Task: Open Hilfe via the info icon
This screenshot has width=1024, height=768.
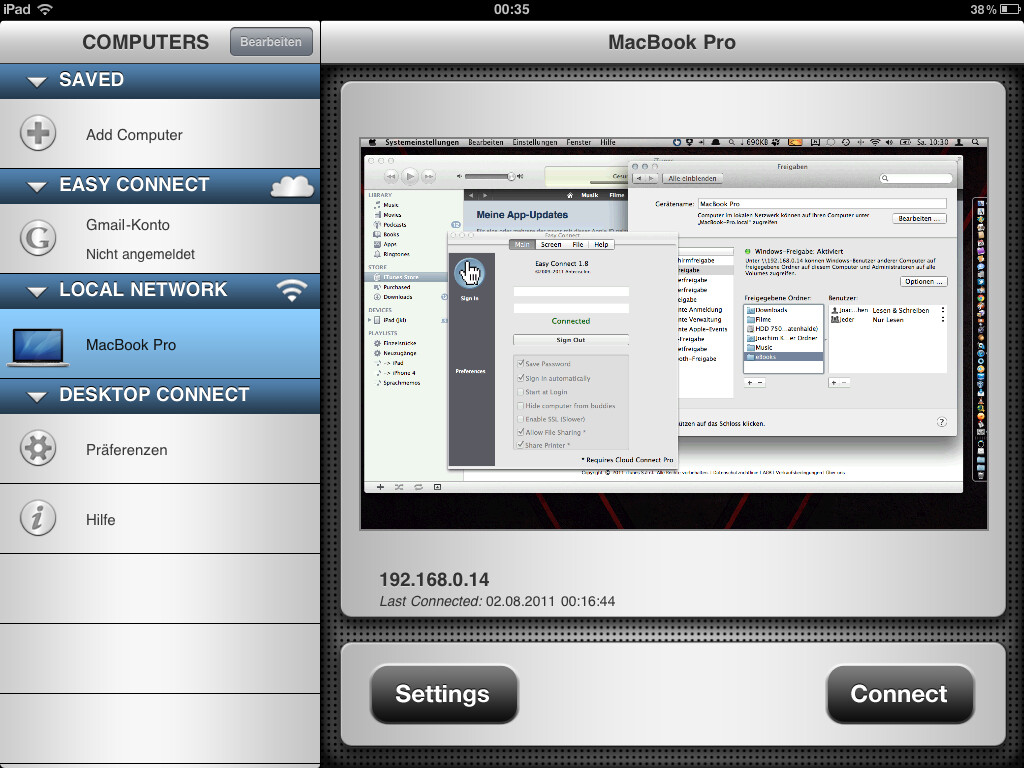Action: [37, 519]
